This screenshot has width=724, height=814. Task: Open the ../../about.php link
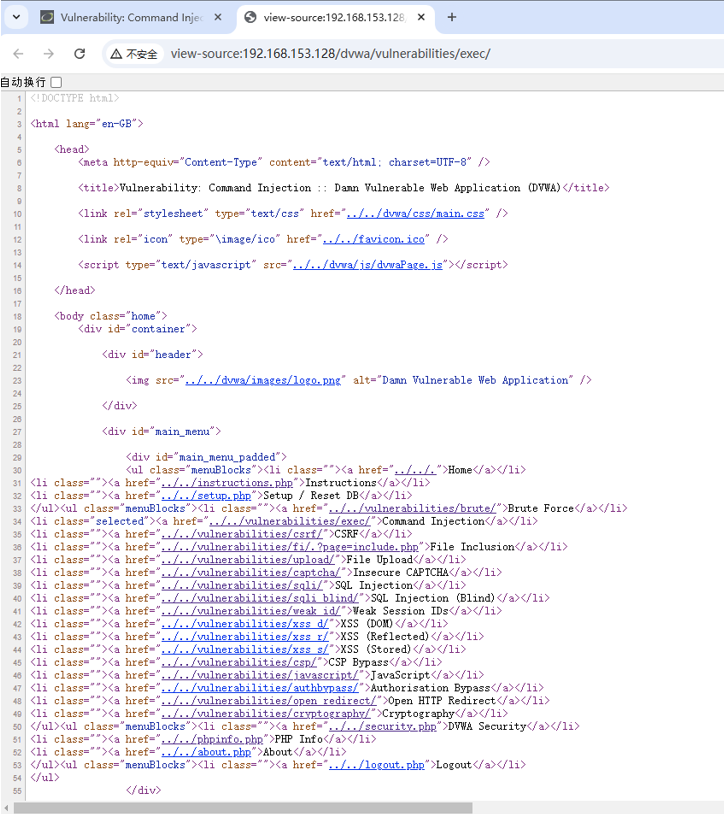pos(206,752)
